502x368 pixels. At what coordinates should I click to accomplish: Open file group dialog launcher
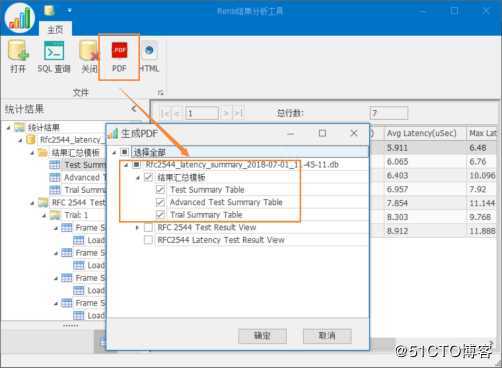160,92
